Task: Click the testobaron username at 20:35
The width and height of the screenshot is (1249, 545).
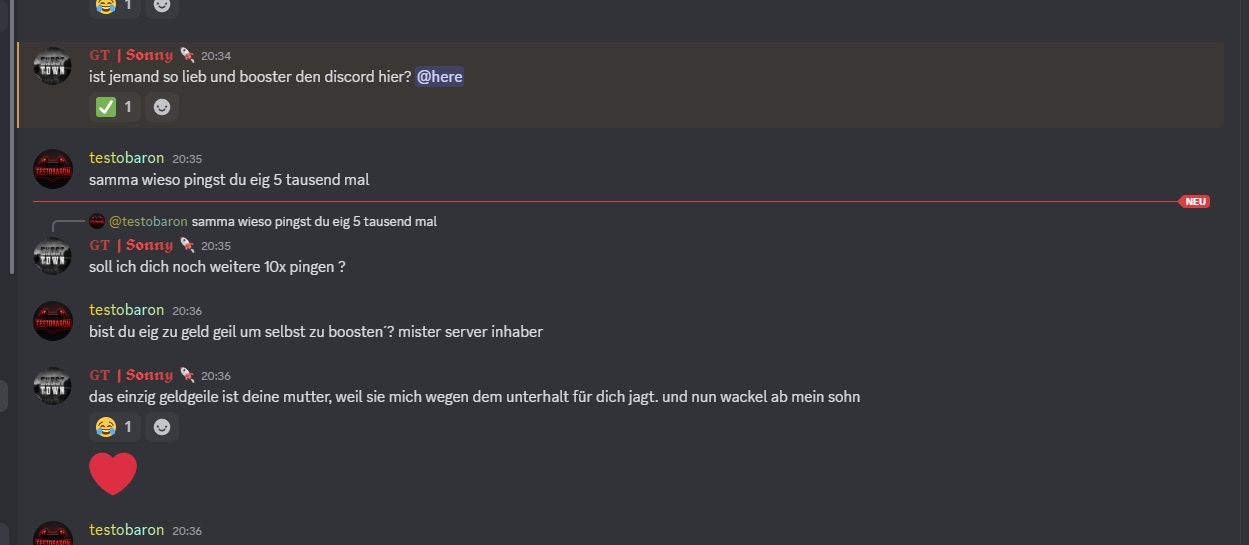Action: (126, 158)
